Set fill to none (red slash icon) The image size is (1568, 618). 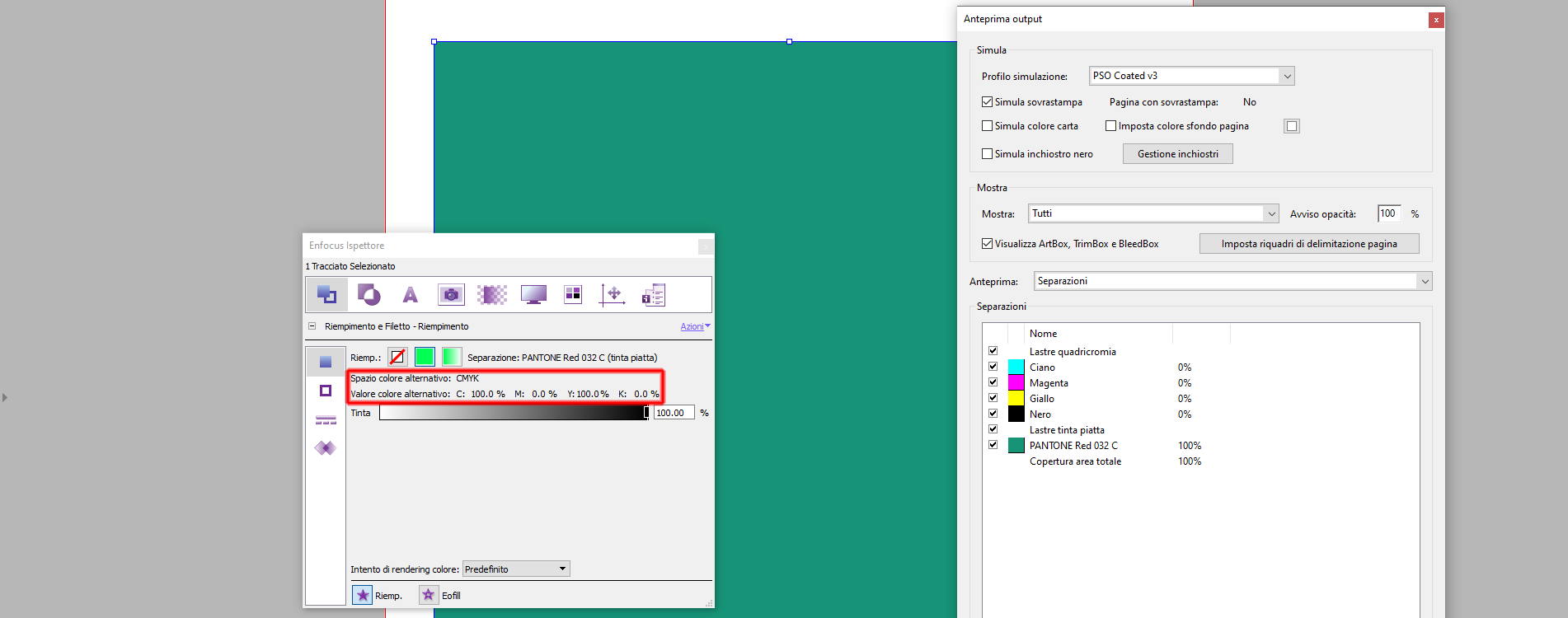pos(397,357)
